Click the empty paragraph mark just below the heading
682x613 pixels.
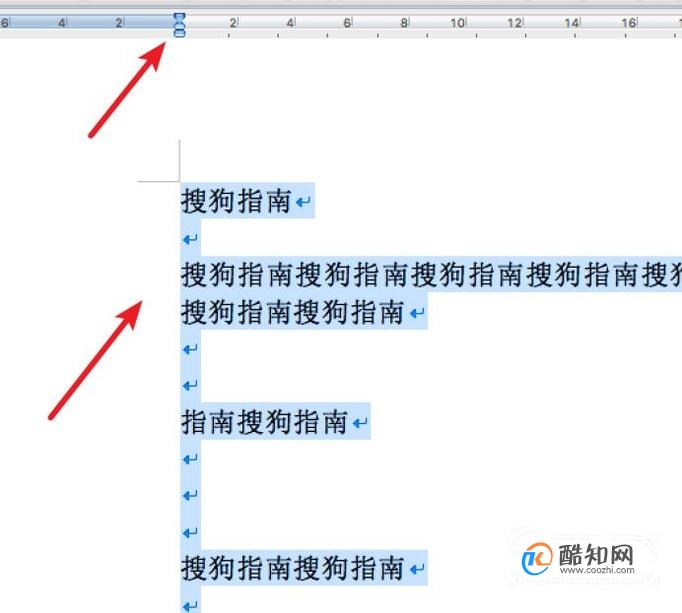190,239
